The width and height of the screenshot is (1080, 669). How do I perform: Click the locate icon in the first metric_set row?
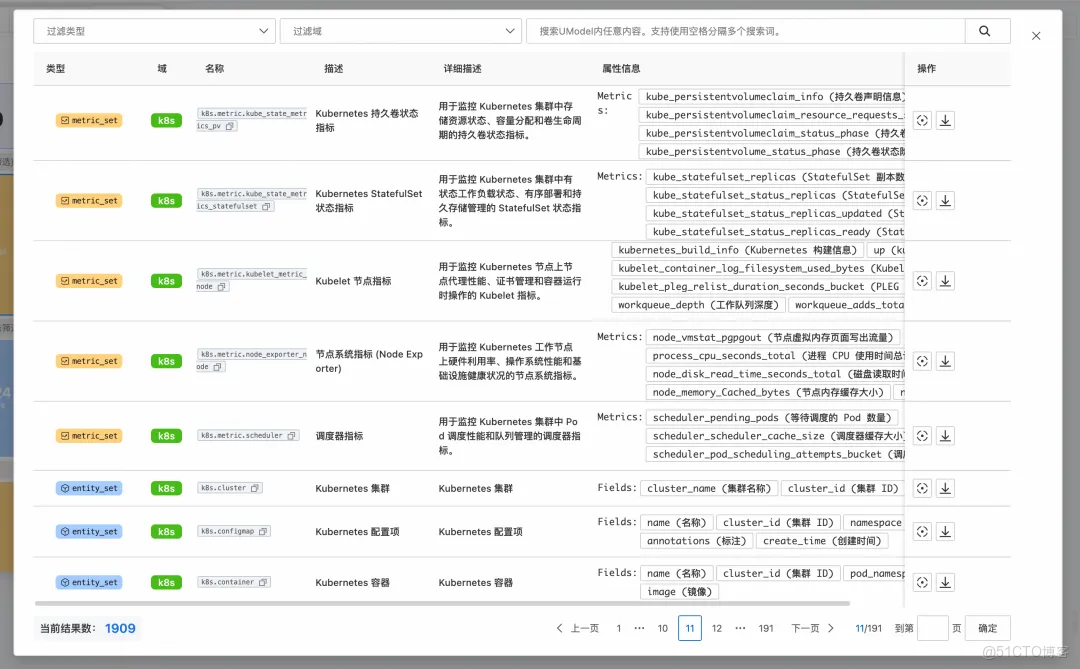click(x=921, y=120)
